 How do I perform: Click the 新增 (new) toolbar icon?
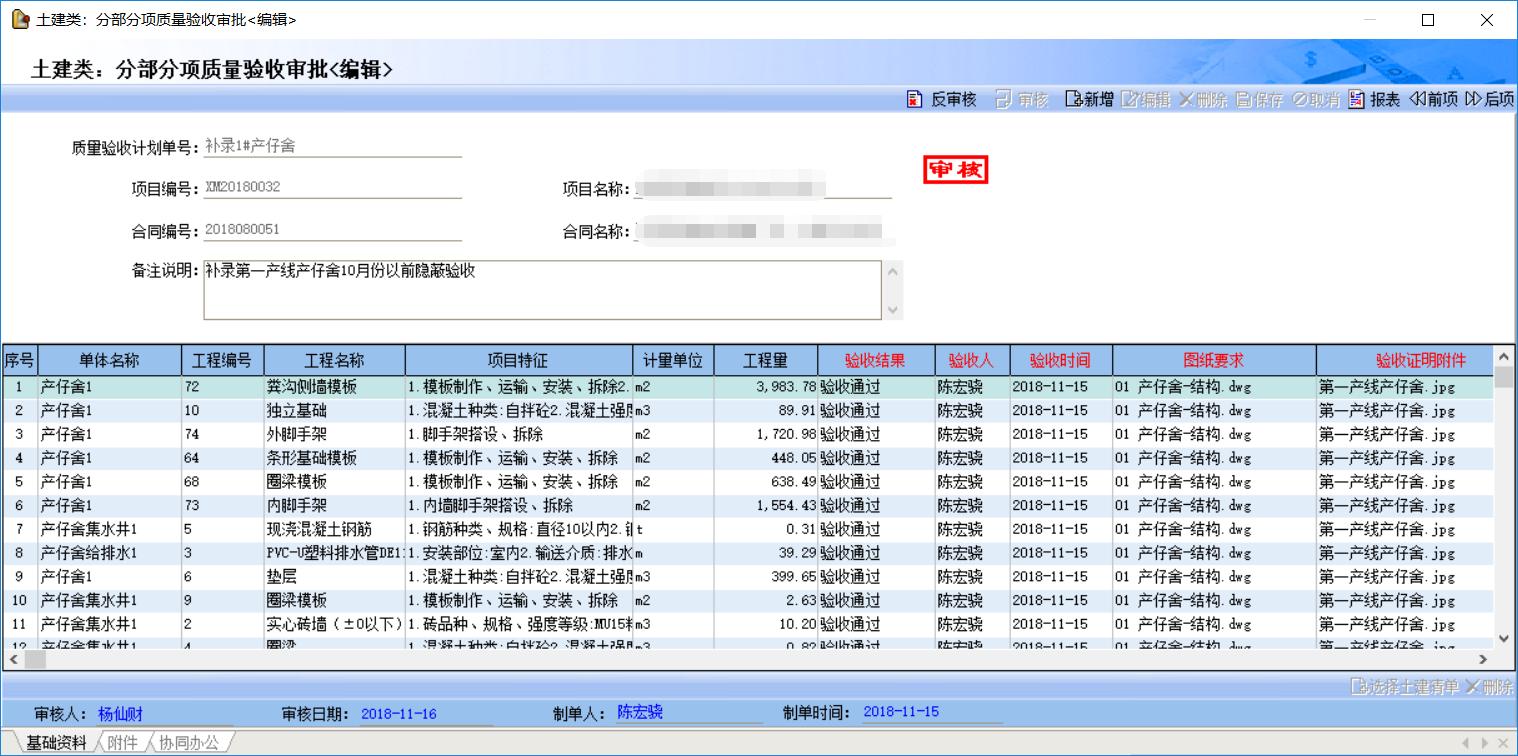point(1074,100)
